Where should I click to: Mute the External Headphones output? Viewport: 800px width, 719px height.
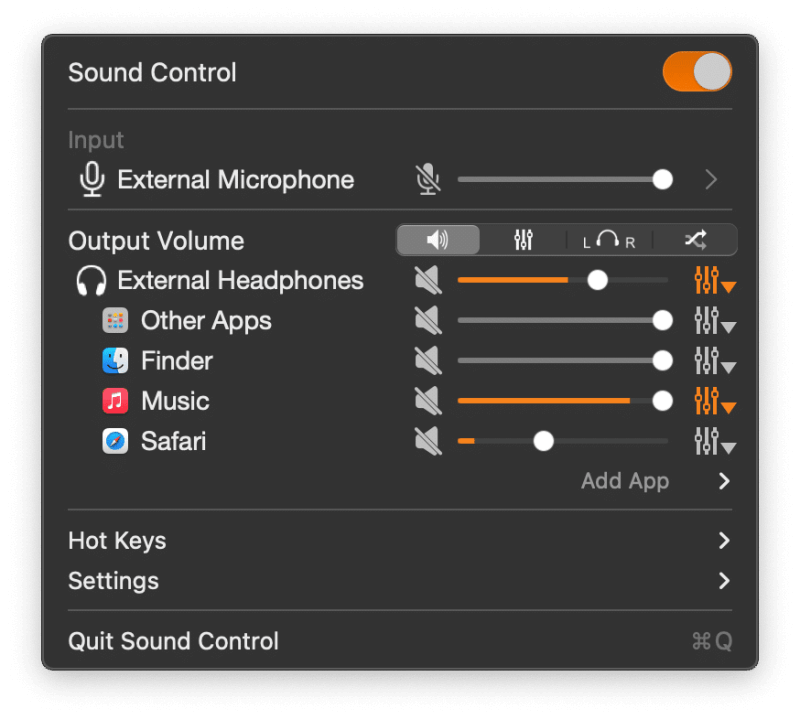click(427, 281)
